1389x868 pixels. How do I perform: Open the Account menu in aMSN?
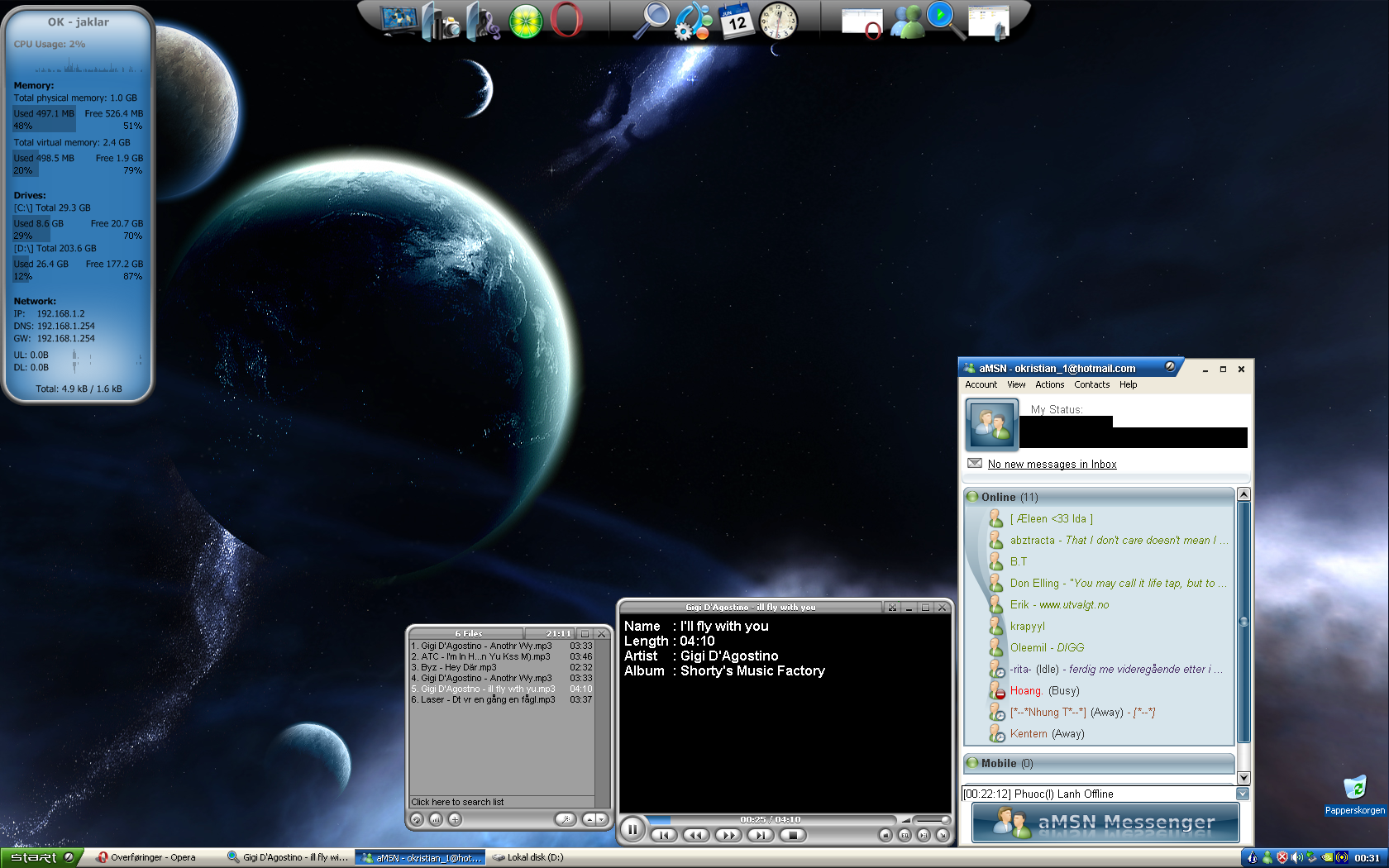981,384
